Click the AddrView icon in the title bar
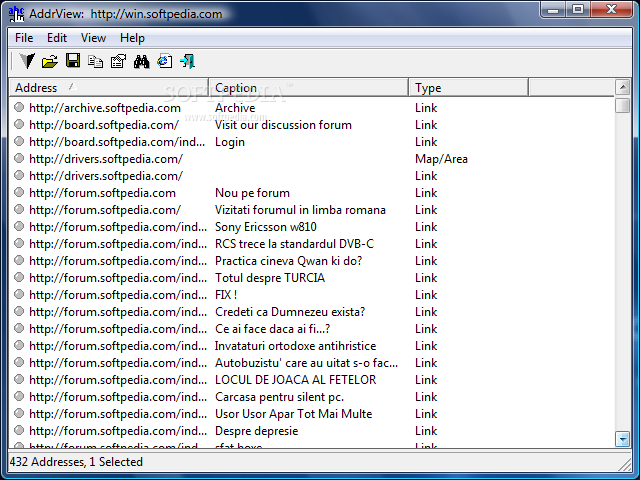This screenshot has width=640, height=480. click(16, 14)
